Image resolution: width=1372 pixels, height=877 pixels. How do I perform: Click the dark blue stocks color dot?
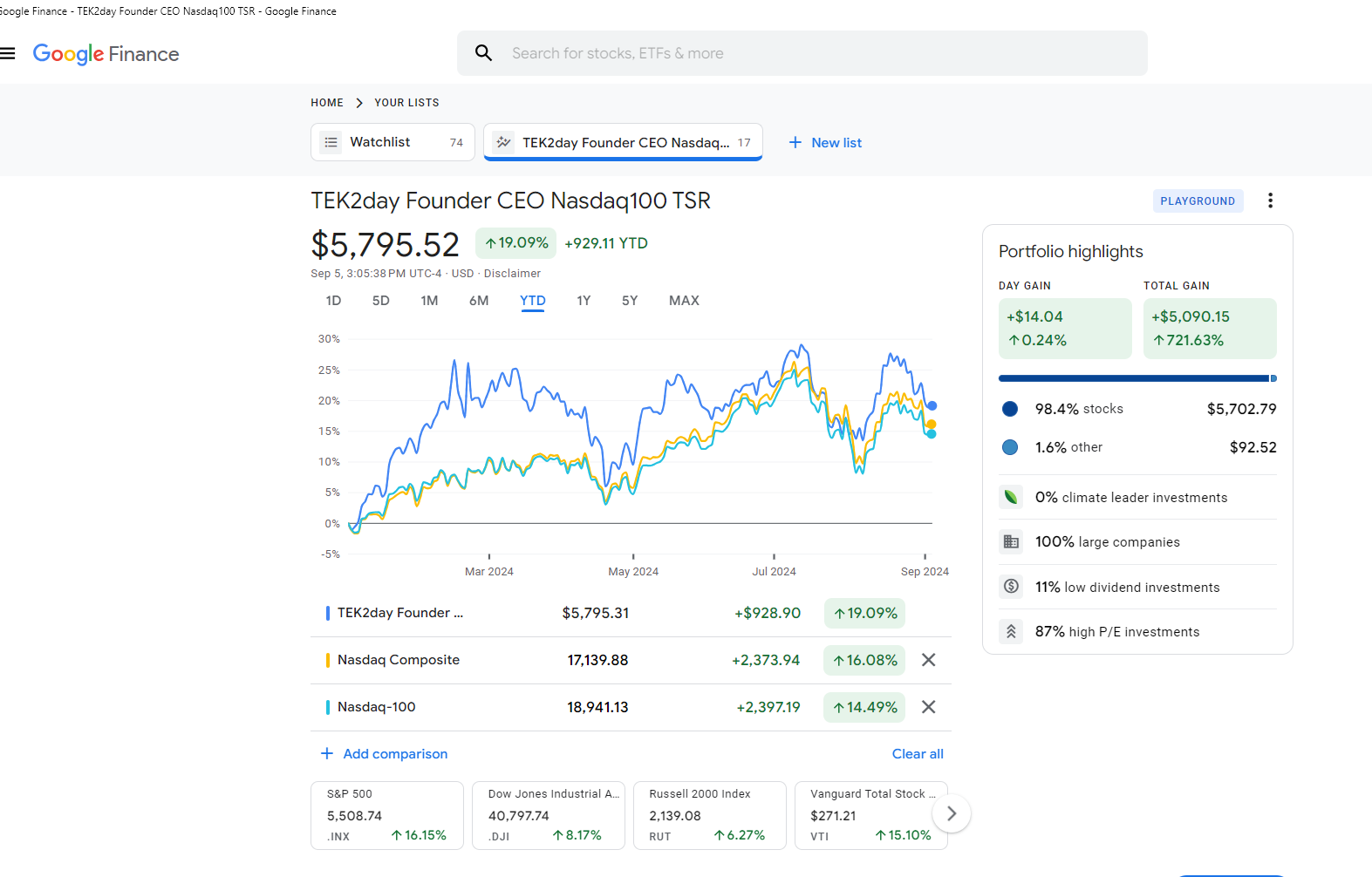[x=1010, y=409]
